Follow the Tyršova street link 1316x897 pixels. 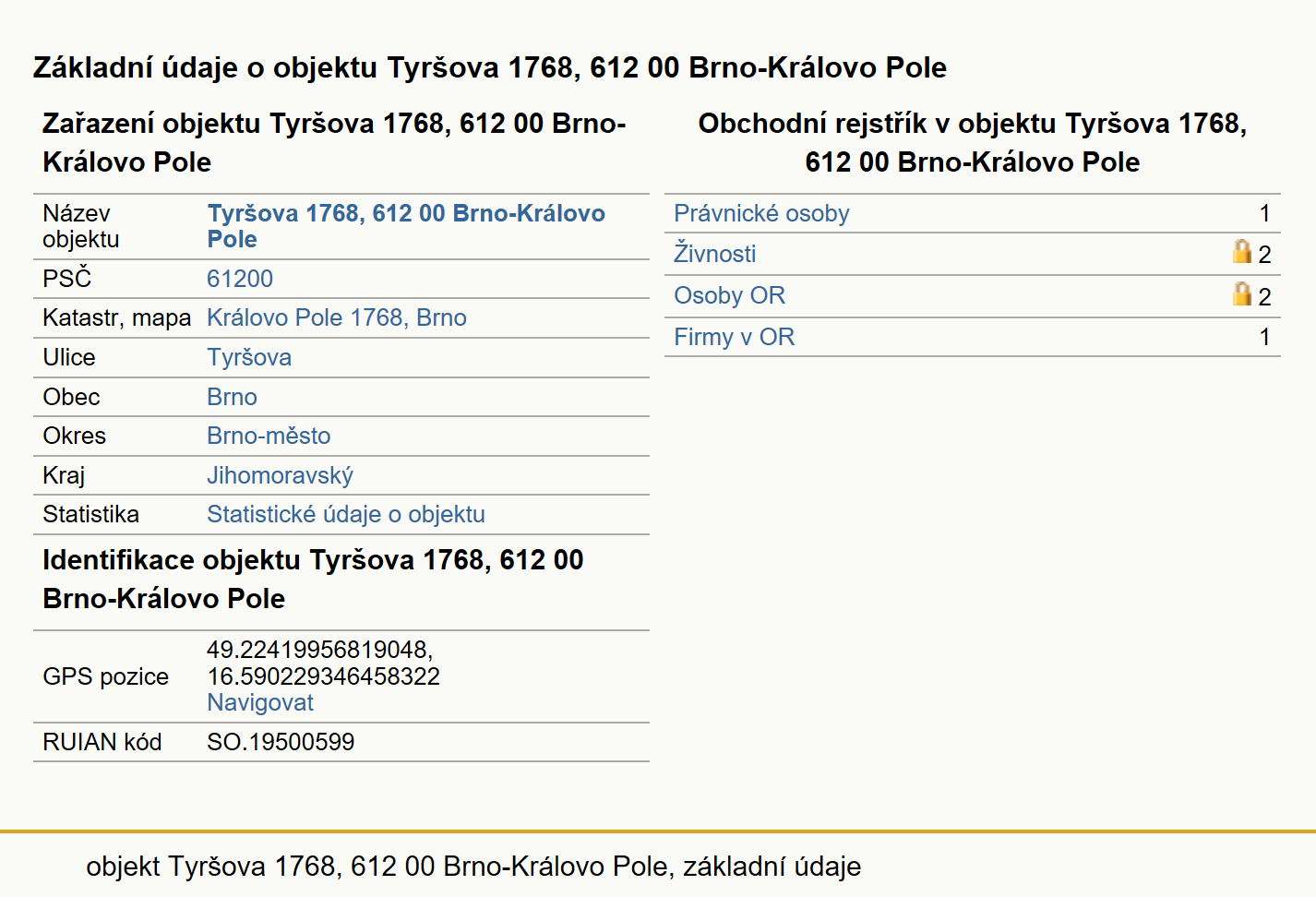[x=249, y=357]
